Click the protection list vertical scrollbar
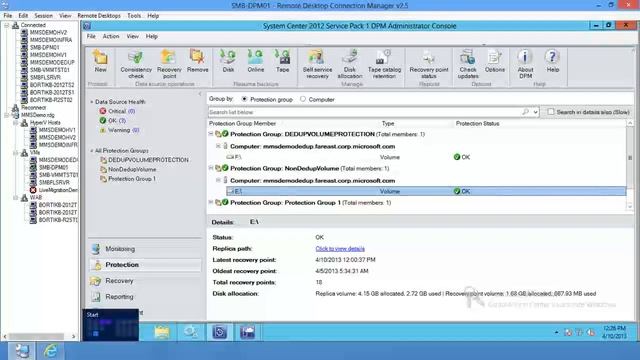The image size is (640, 360). (x=630, y=166)
